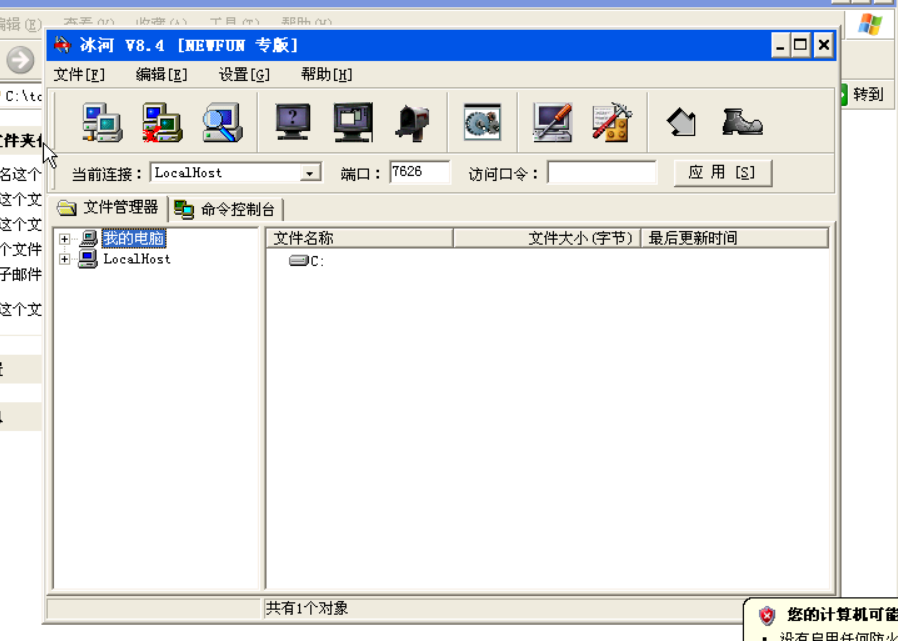Open the 帮助[H] menu
This screenshot has width=898, height=641.
point(326,74)
